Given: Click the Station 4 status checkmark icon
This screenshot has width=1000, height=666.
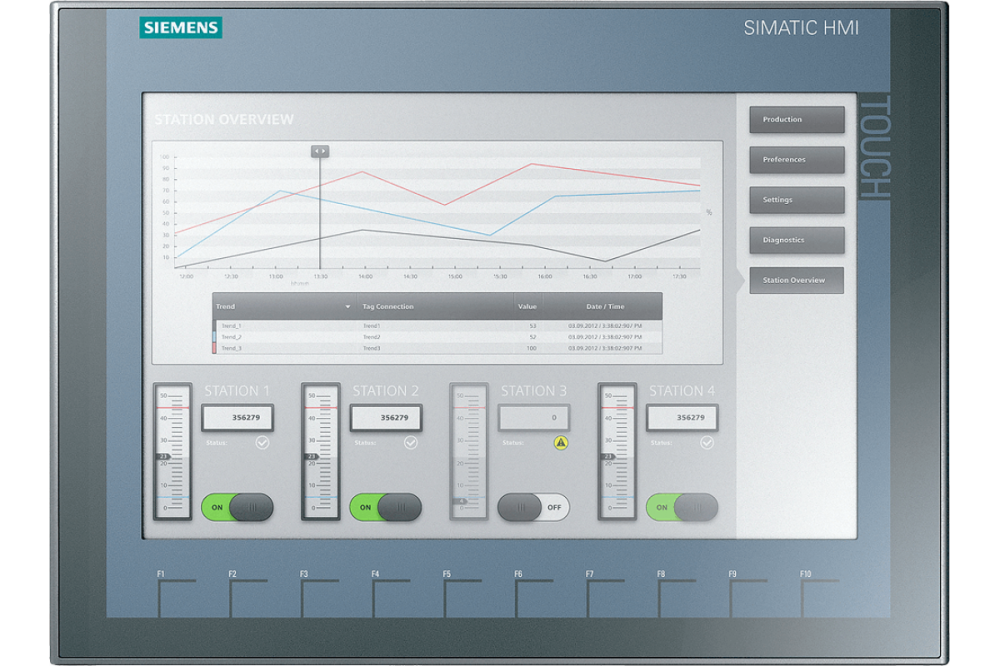Looking at the screenshot, I should 707,442.
